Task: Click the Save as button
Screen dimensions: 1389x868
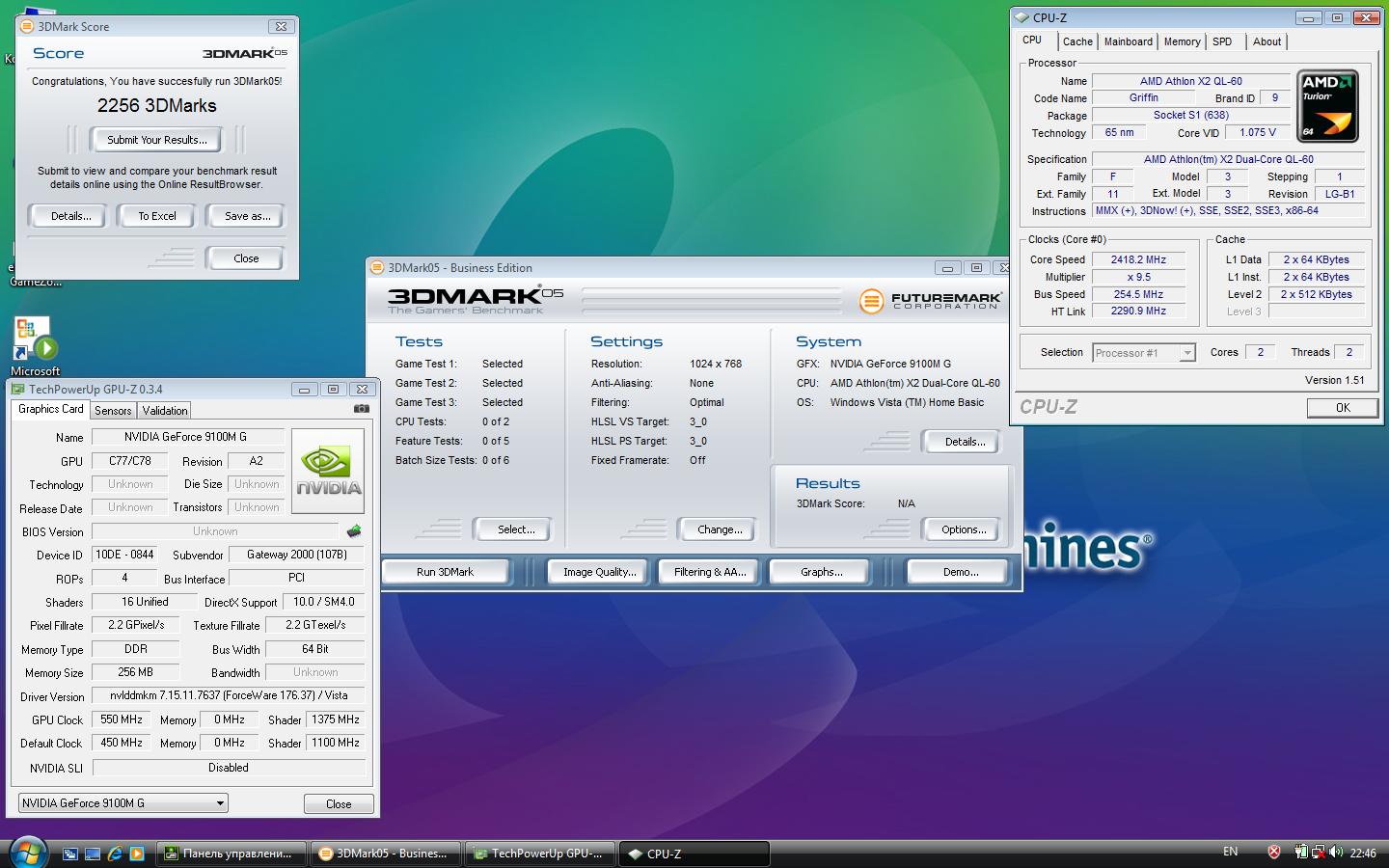Action: click(247, 216)
